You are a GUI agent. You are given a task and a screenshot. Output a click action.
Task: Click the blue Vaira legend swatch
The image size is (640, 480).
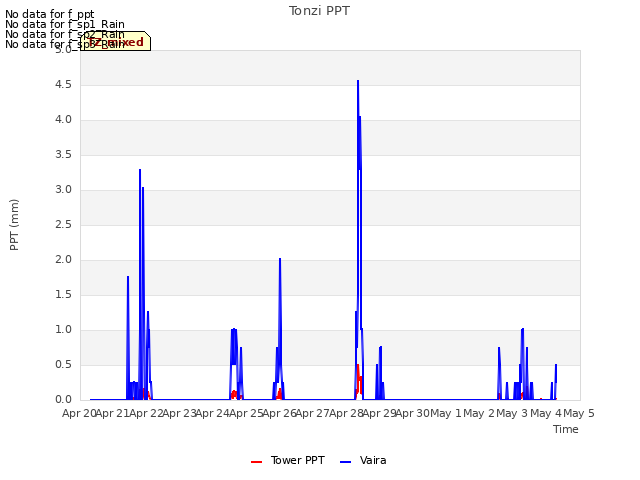tap(345, 462)
